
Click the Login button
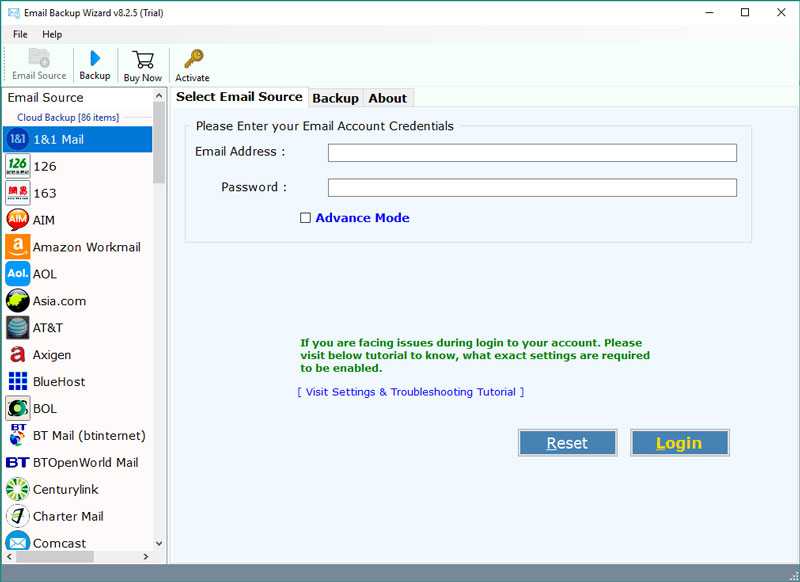679,442
